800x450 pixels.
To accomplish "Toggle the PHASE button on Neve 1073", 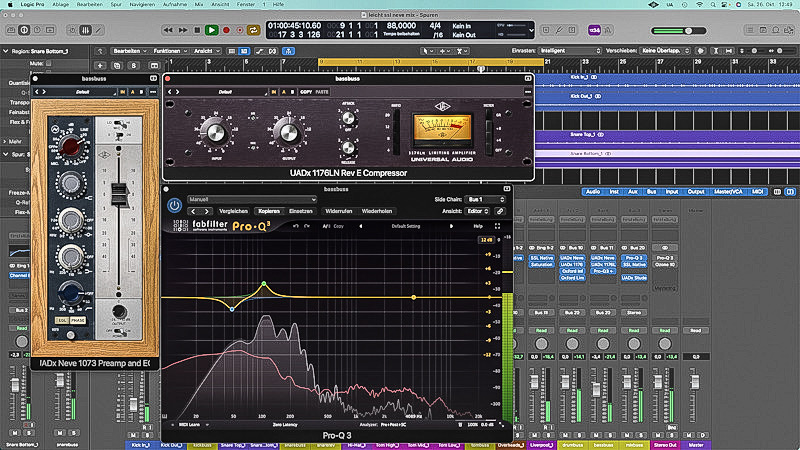I will point(78,320).
